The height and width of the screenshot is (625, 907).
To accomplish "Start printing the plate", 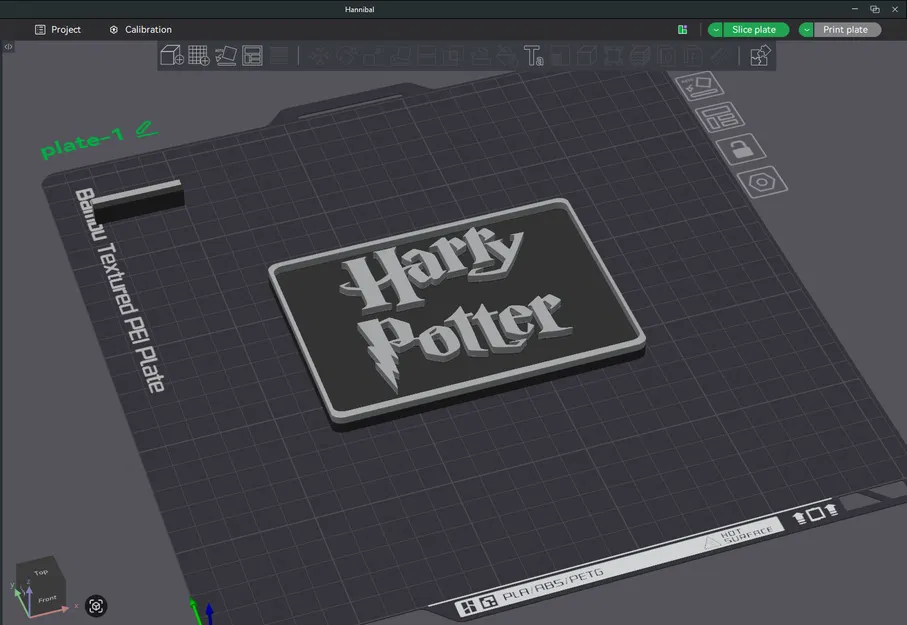I will click(x=845, y=29).
